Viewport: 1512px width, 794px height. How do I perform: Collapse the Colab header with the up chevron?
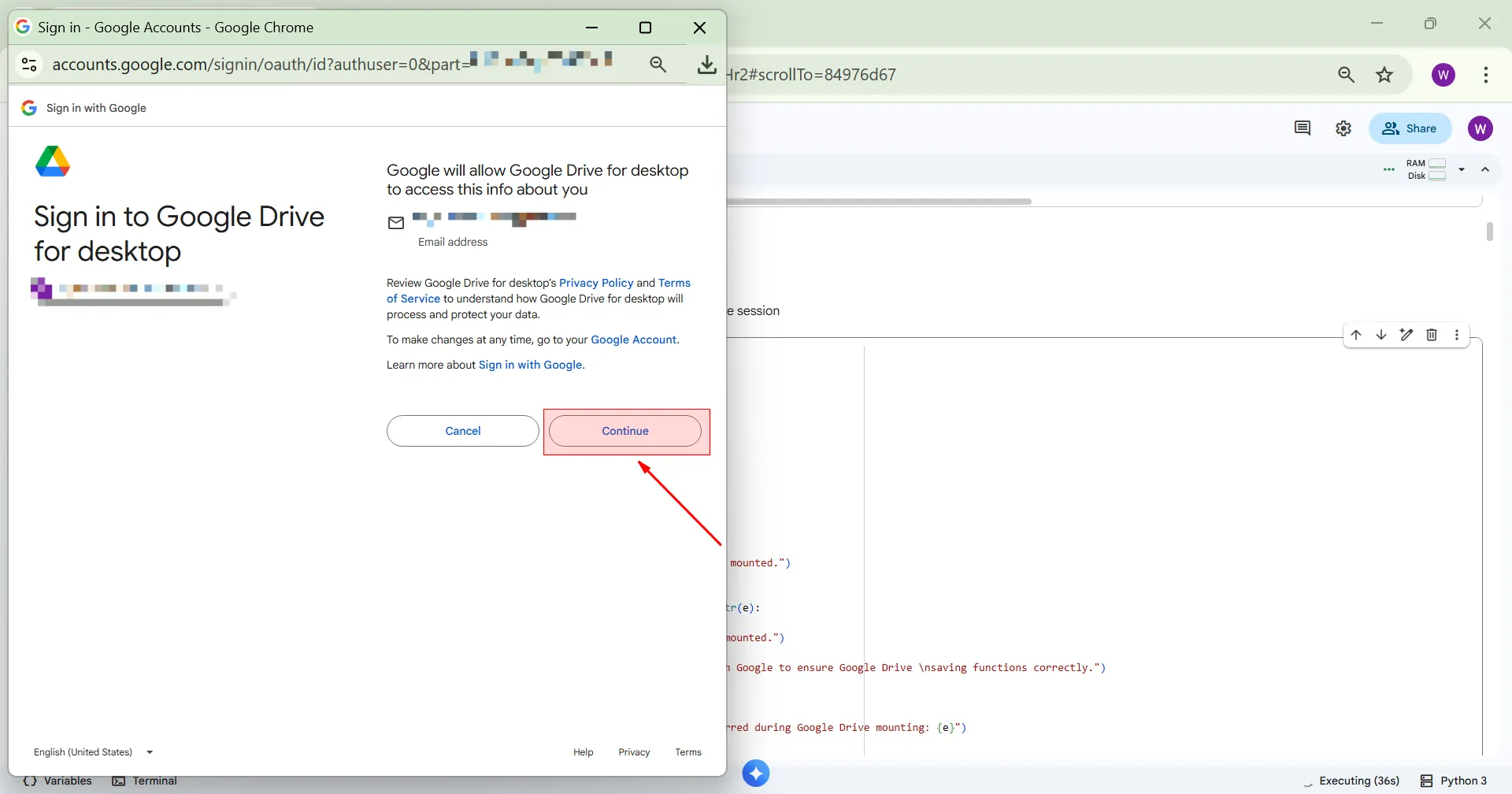(1485, 169)
